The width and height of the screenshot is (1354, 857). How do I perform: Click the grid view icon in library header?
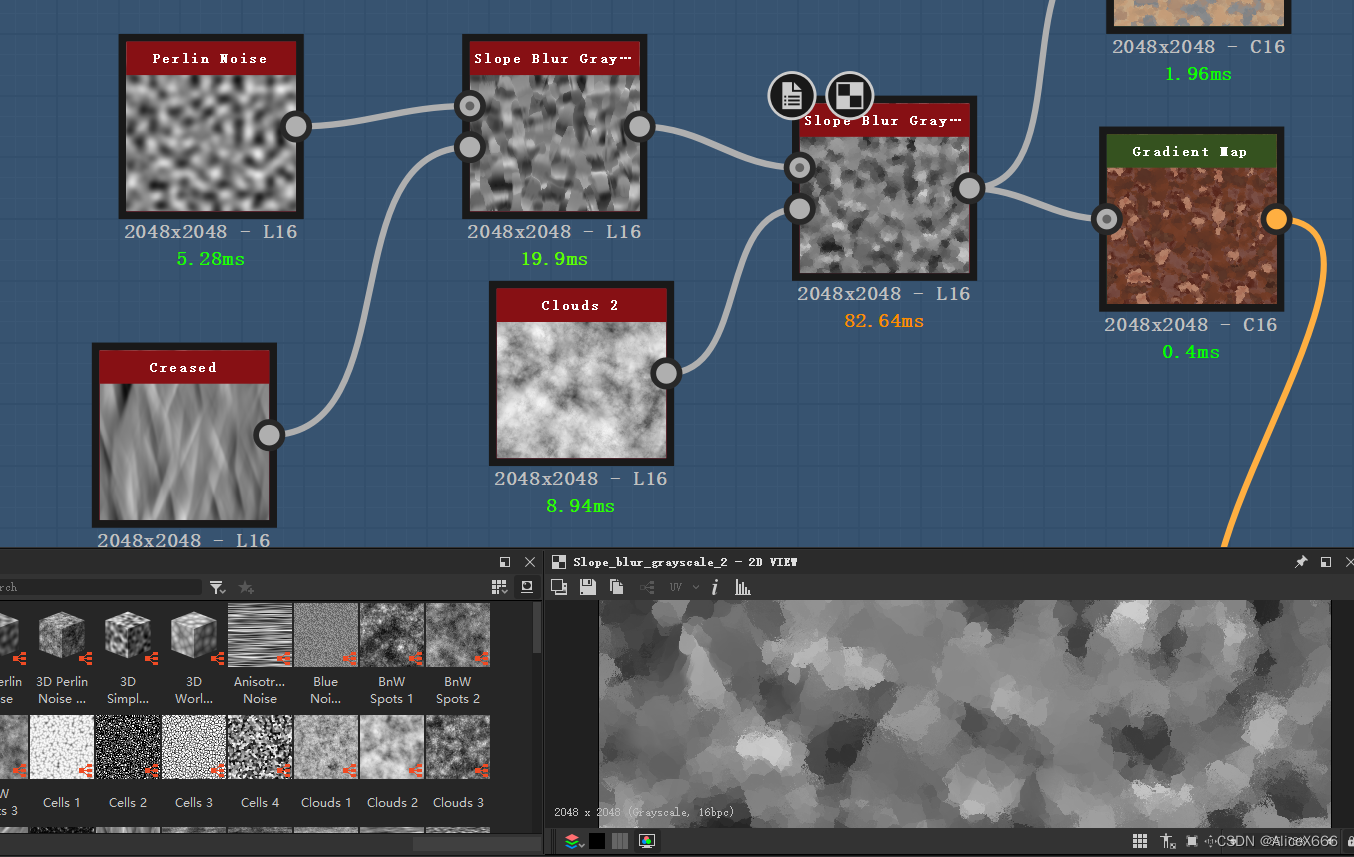499,586
